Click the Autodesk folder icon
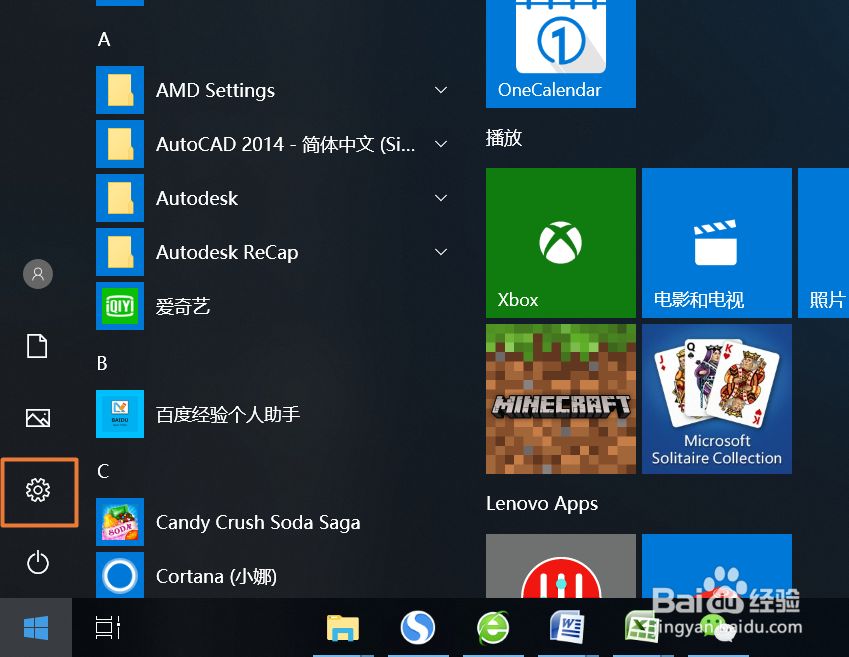This screenshot has width=849, height=657. pyautogui.click(x=120, y=198)
